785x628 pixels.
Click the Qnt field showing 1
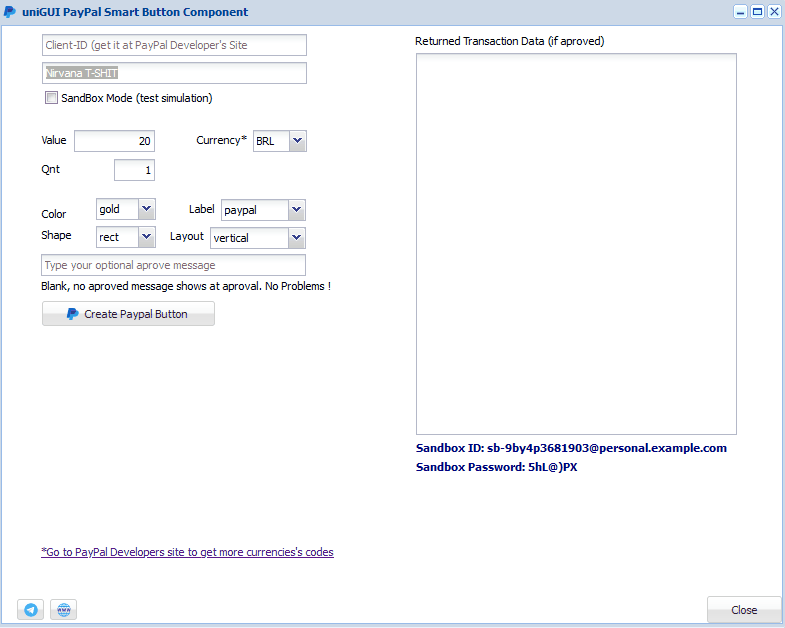[134, 170]
